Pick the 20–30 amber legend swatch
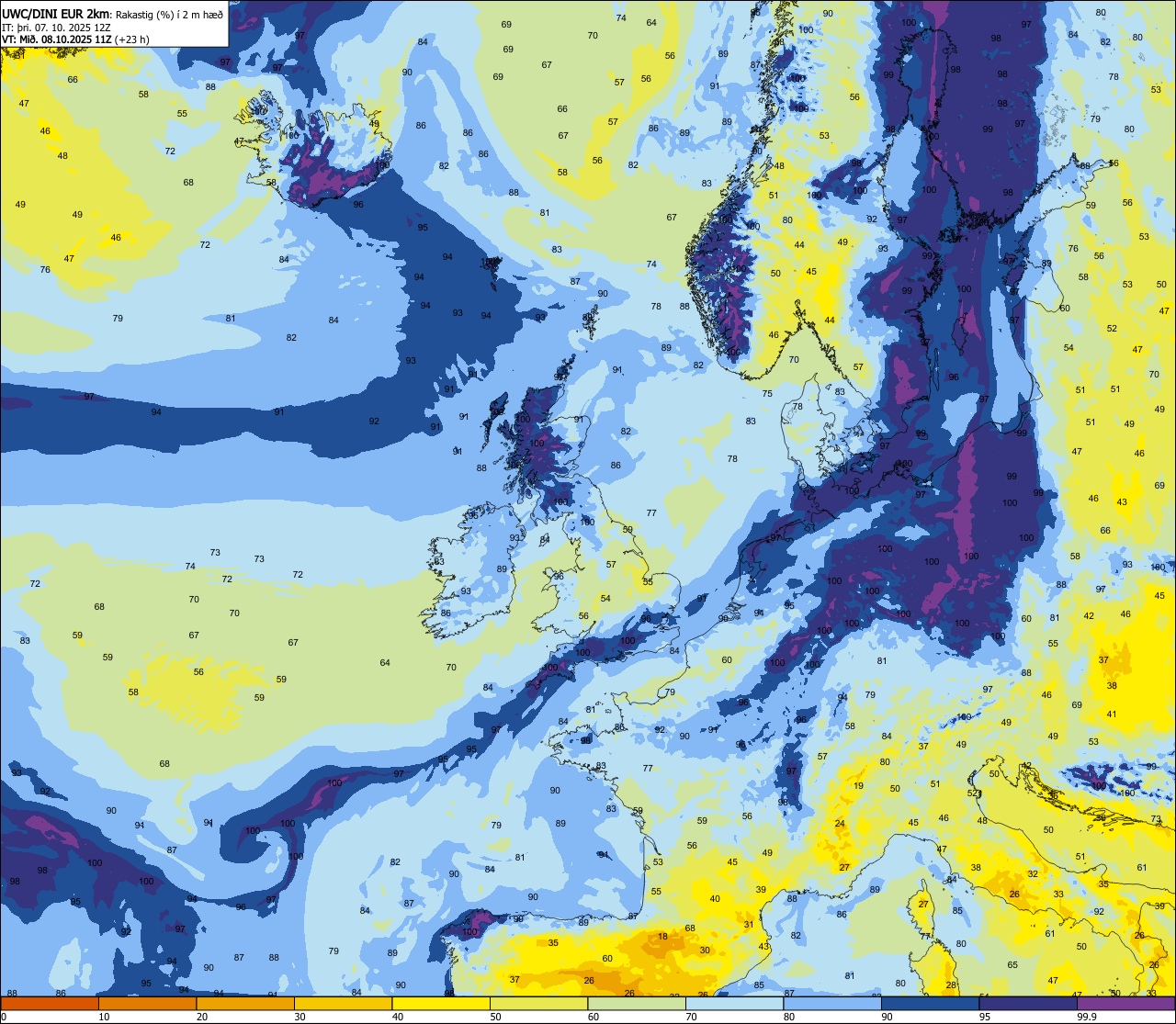 click(x=245, y=1004)
